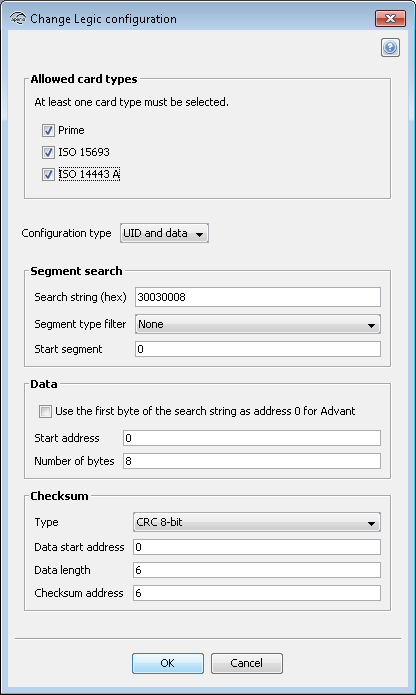Screen dimensions: 416x695
Task: Expand the Segment type filter dropdown
Action: [x=257, y=324]
